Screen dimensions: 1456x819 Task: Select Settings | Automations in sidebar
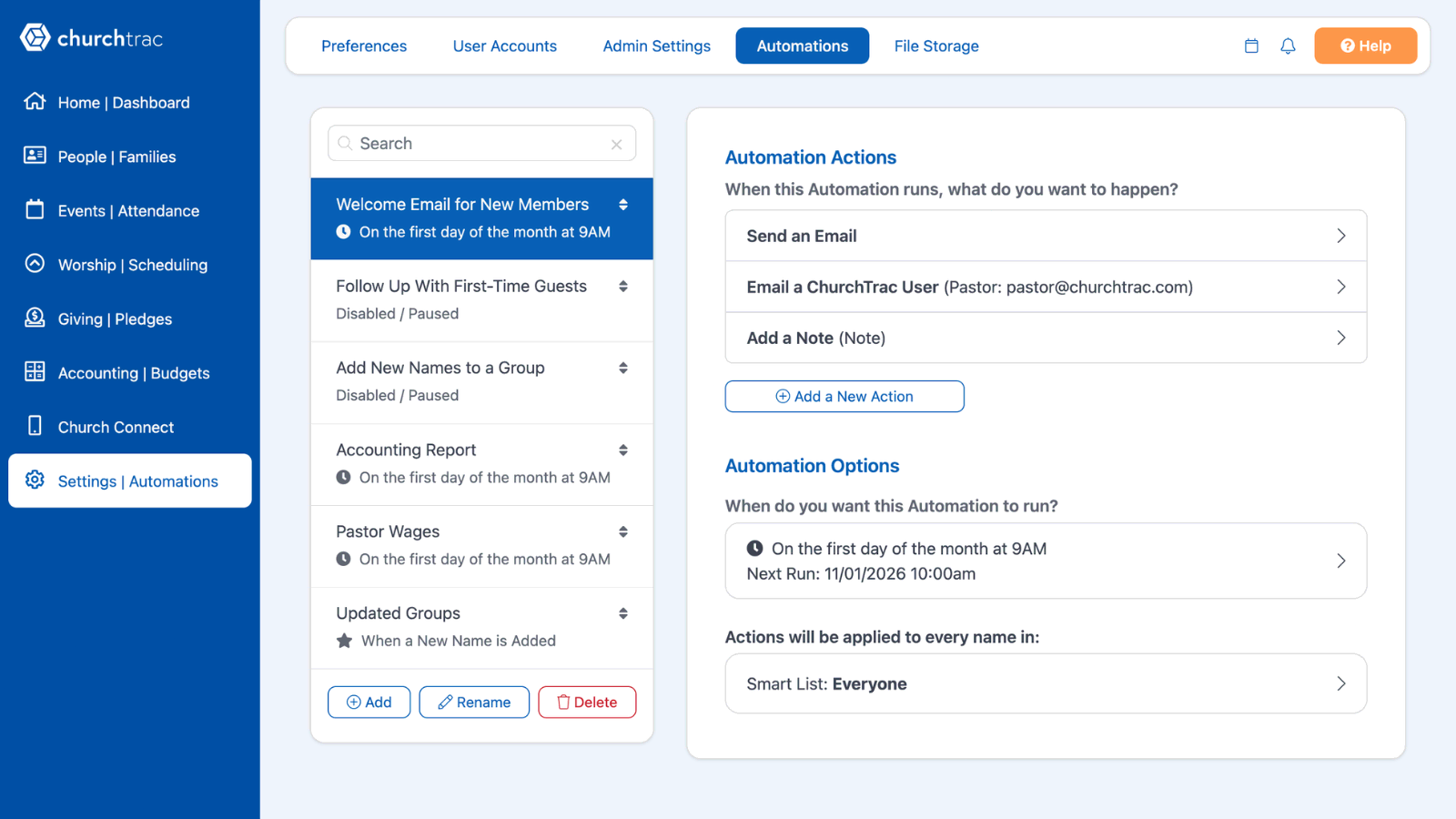click(x=130, y=480)
